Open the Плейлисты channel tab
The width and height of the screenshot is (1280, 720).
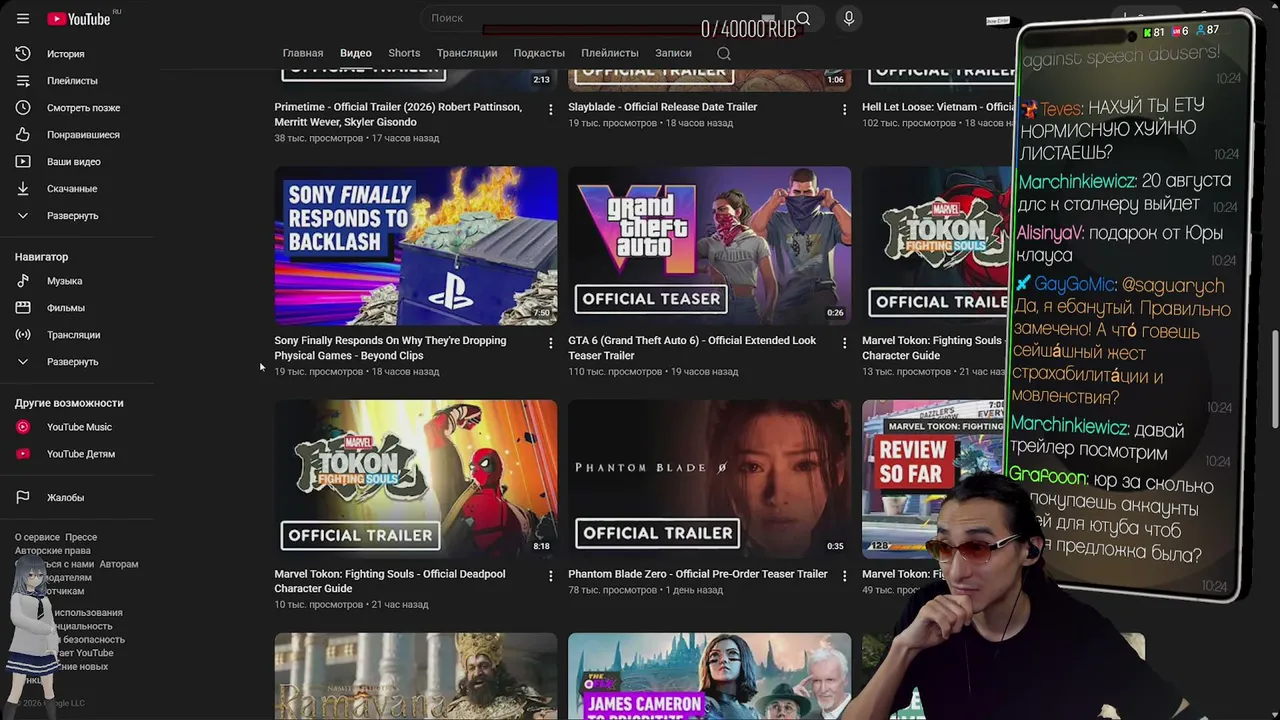click(x=610, y=53)
